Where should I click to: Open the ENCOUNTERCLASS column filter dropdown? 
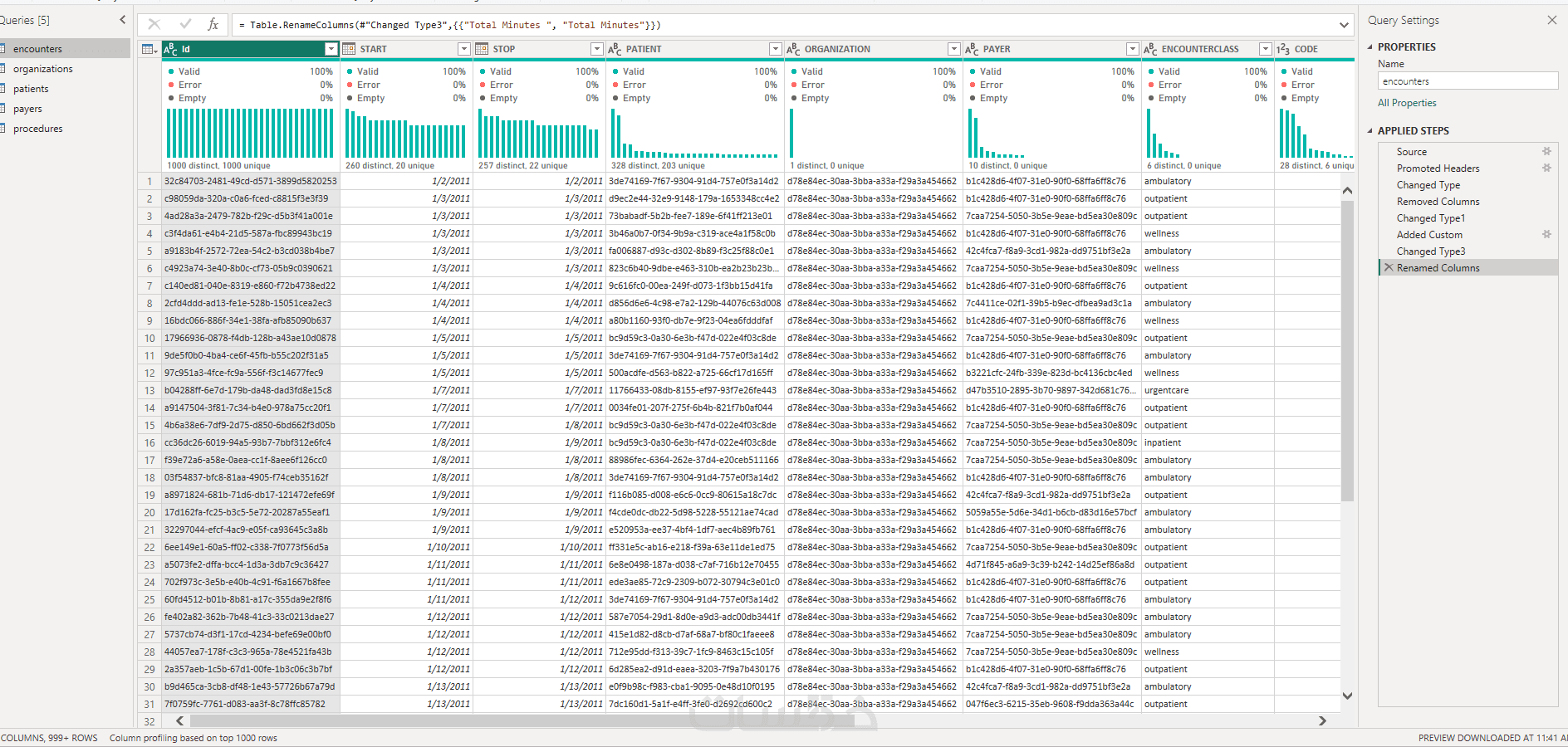click(1265, 49)
